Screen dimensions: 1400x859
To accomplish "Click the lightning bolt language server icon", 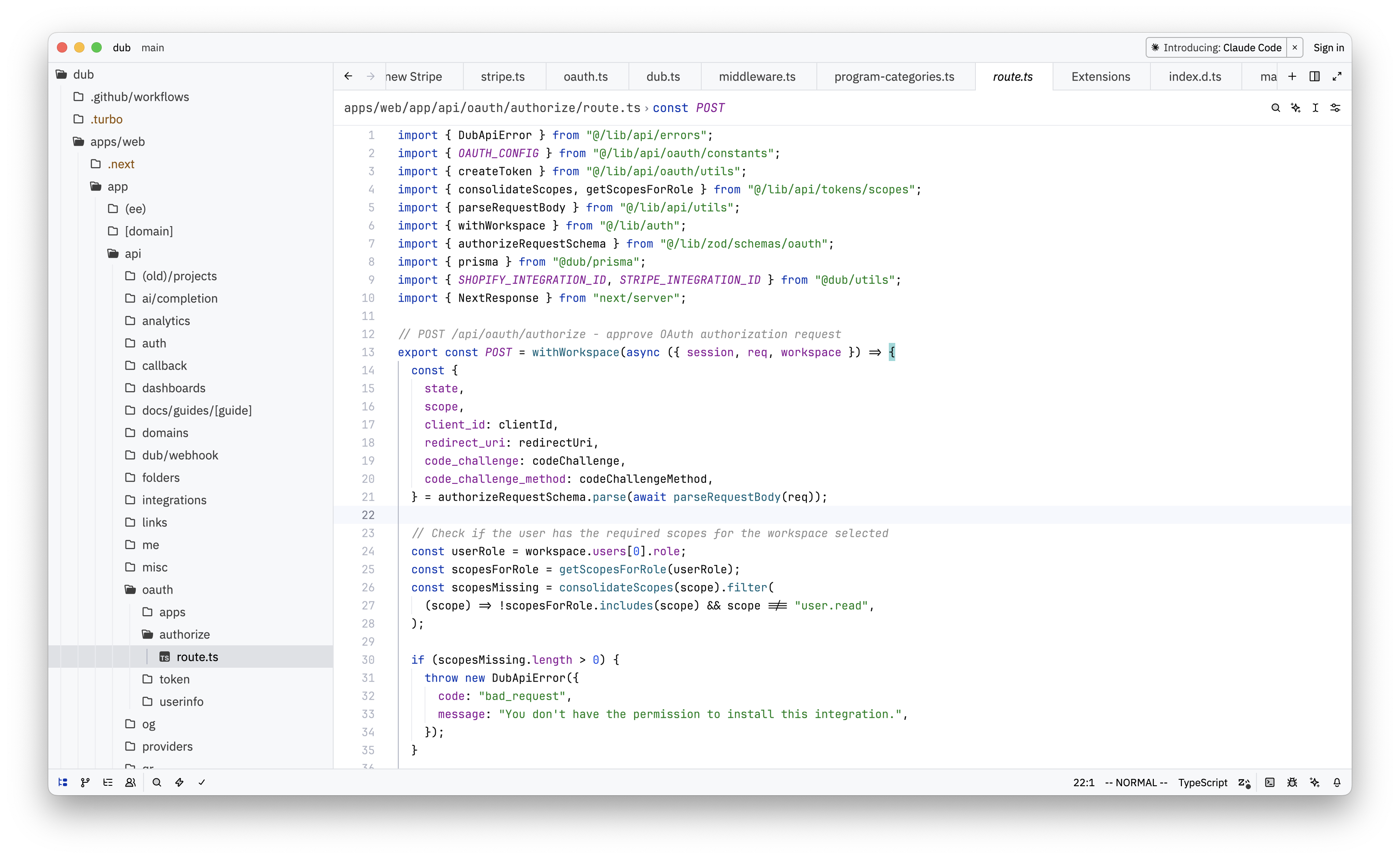I will pos(179,782).
